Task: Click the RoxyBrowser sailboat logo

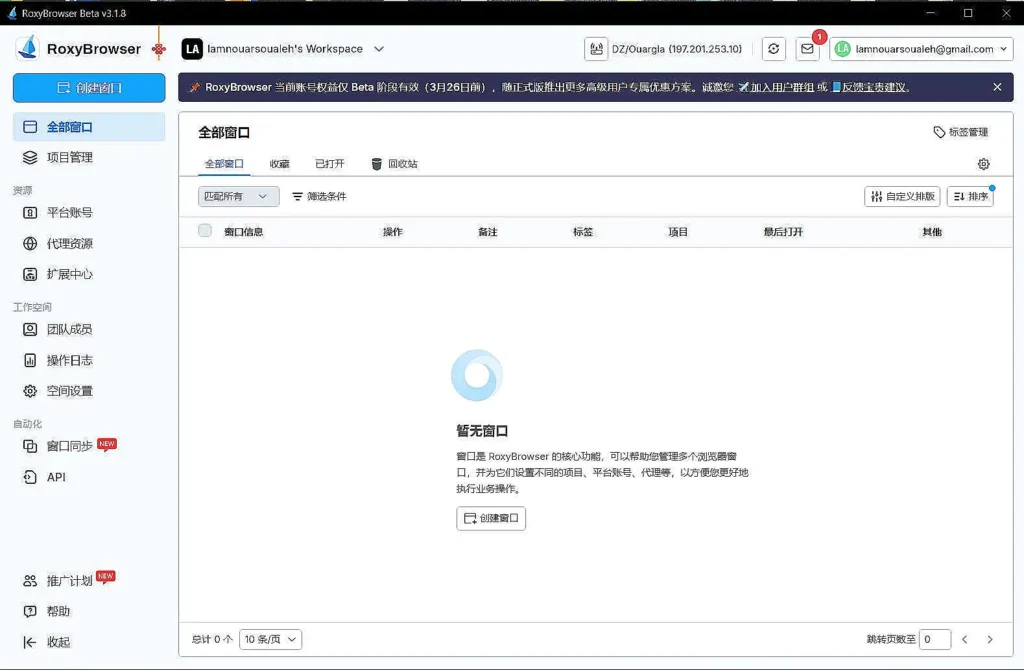Action: (x=28, y=48)
